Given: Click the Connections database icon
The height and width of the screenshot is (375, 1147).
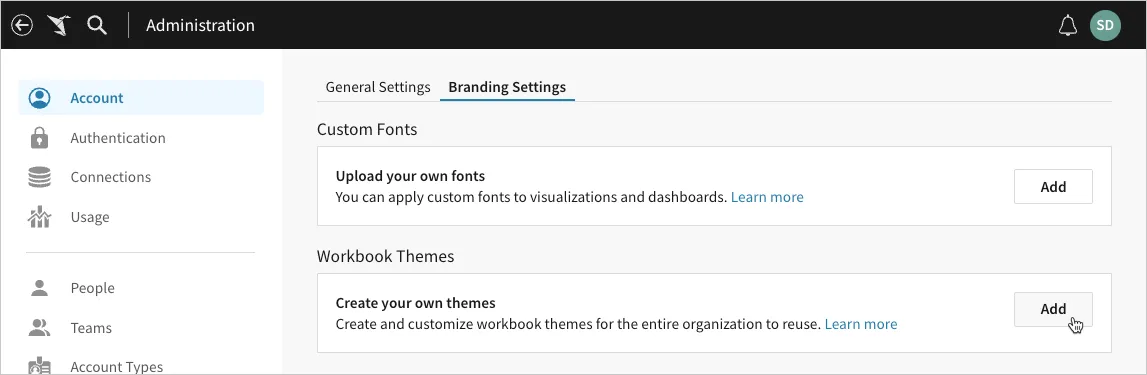Looking at the screenshot, I should (39, 177).
